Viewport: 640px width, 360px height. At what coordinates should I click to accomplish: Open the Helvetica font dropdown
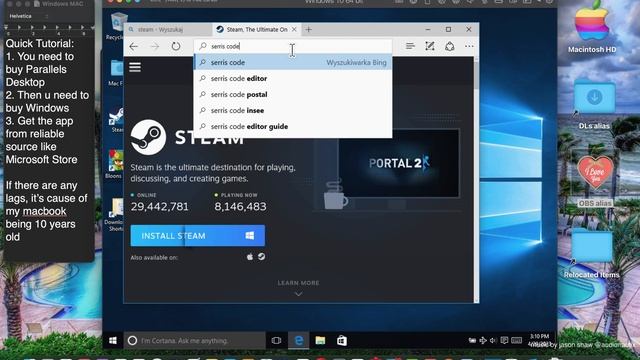pos(28,16)
